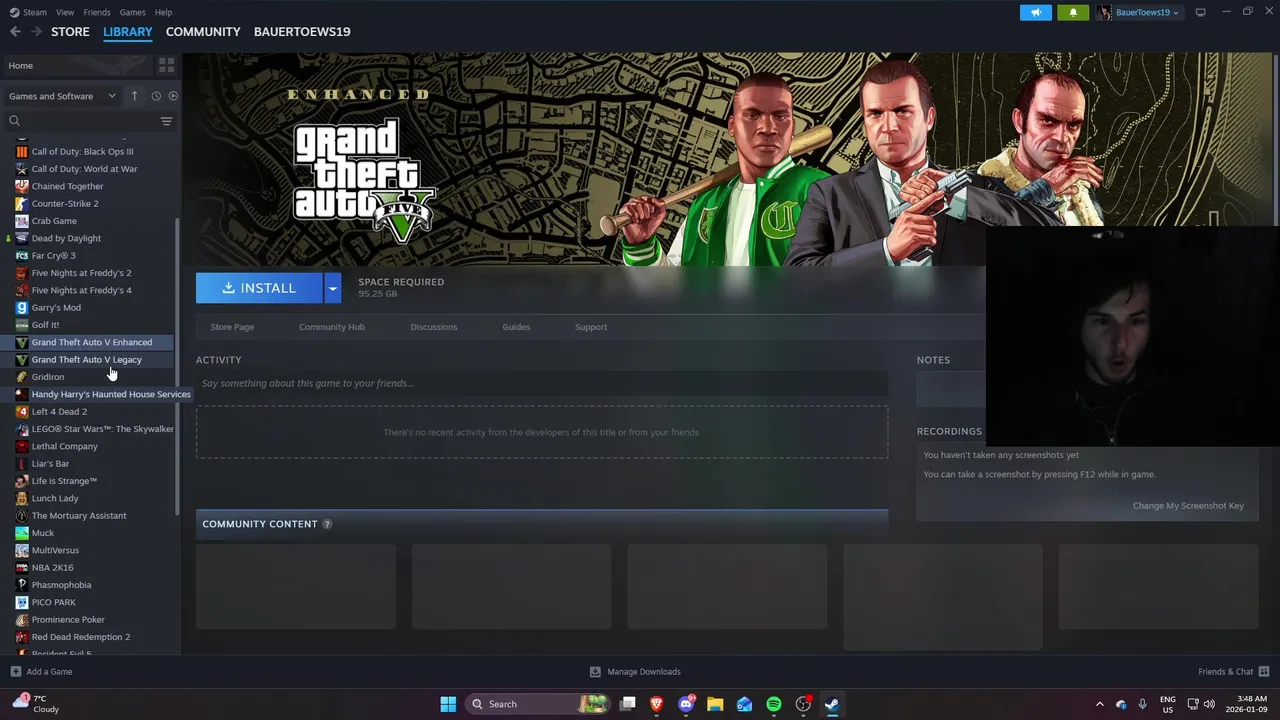
Task: Open Friends & Chat
Action: point(1233,672)
